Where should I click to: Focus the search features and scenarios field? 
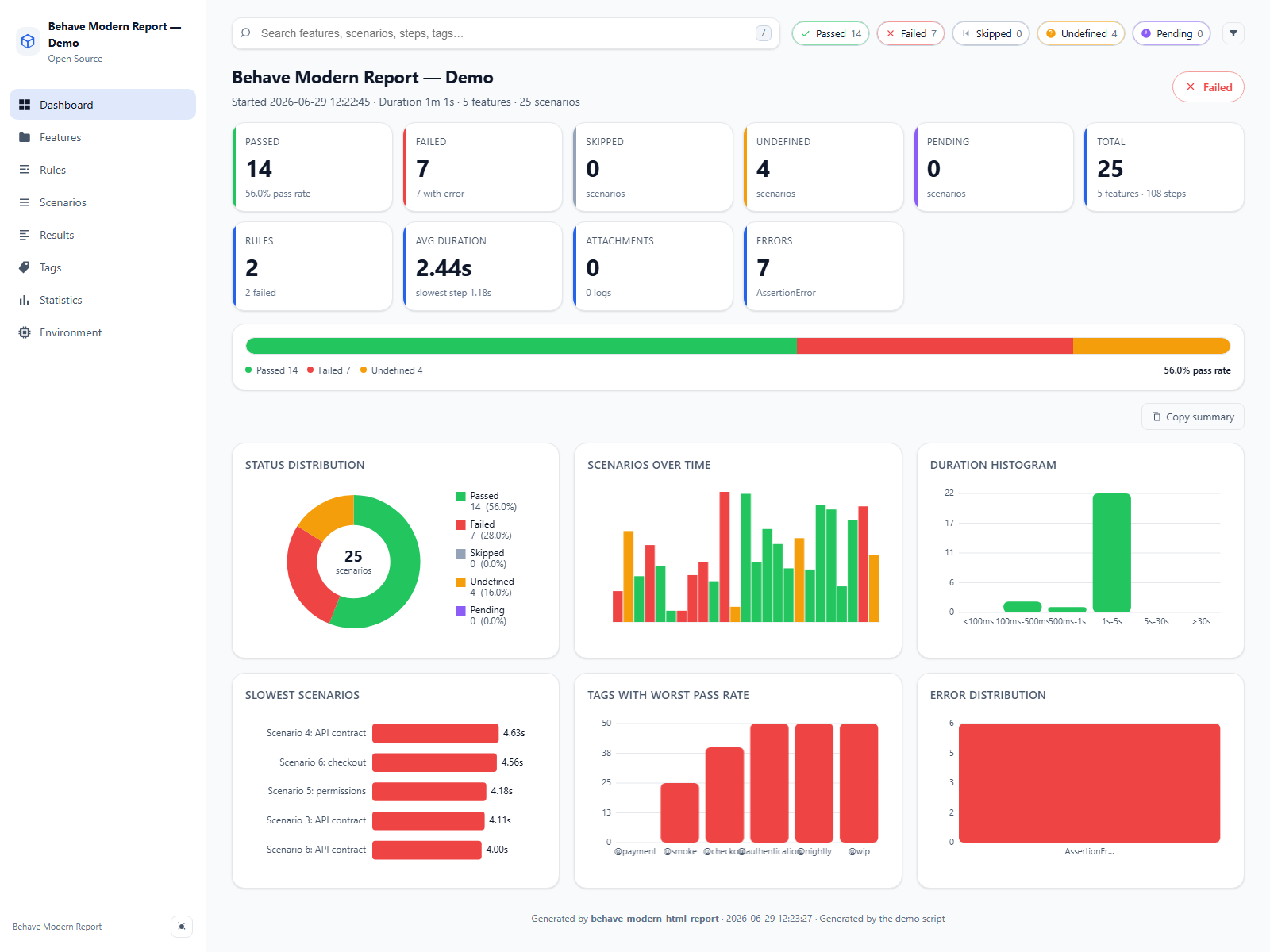[506, 33]
